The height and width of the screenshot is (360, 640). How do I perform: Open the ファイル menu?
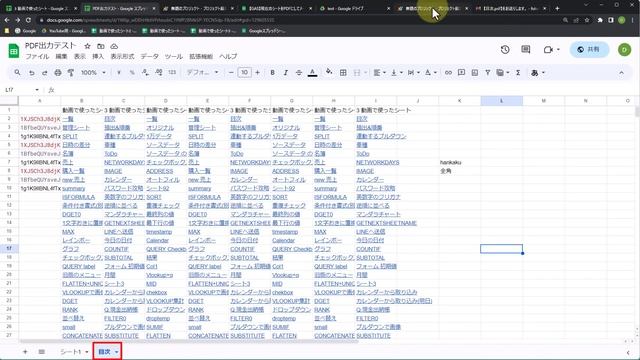(37, 56)
